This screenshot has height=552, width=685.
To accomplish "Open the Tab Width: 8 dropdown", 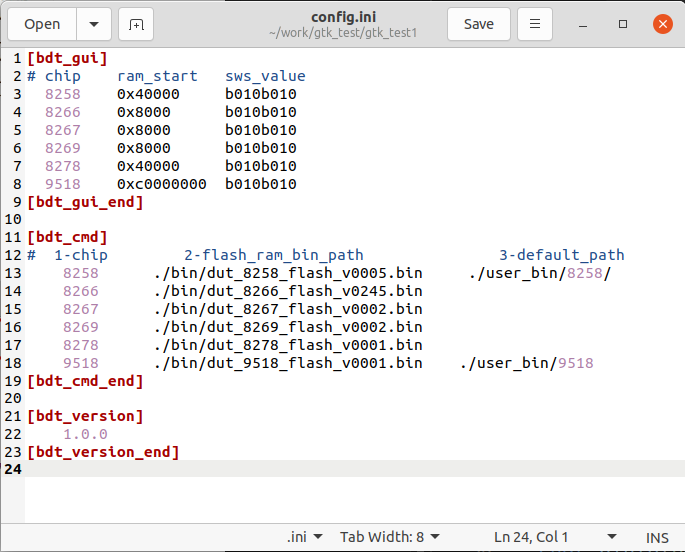I will pos(390,537).
